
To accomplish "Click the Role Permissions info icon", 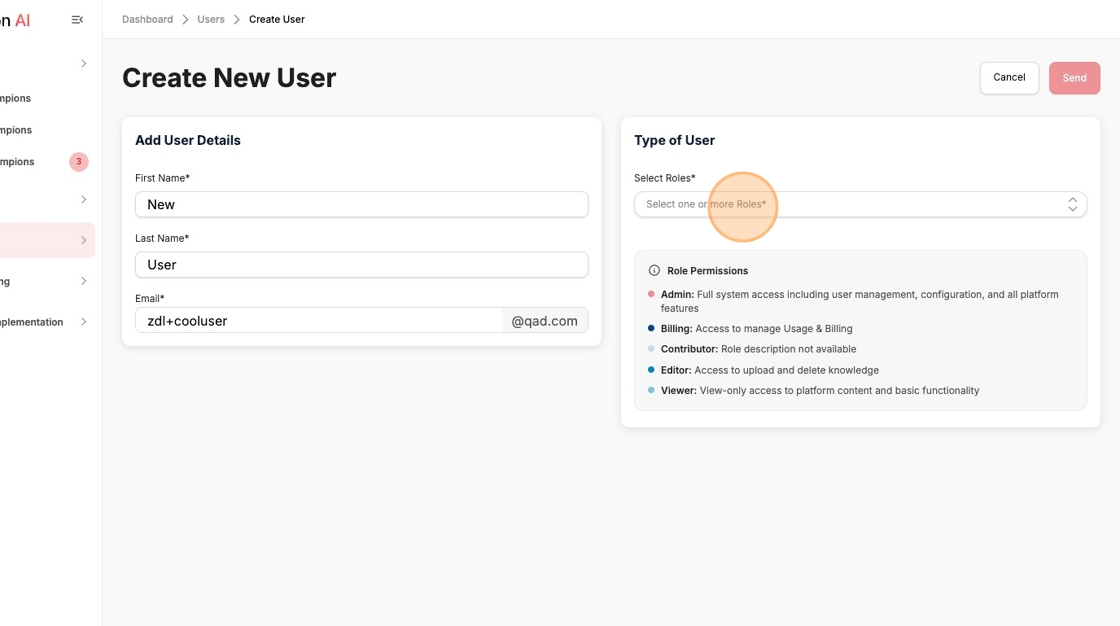I will tap(654, 271).
